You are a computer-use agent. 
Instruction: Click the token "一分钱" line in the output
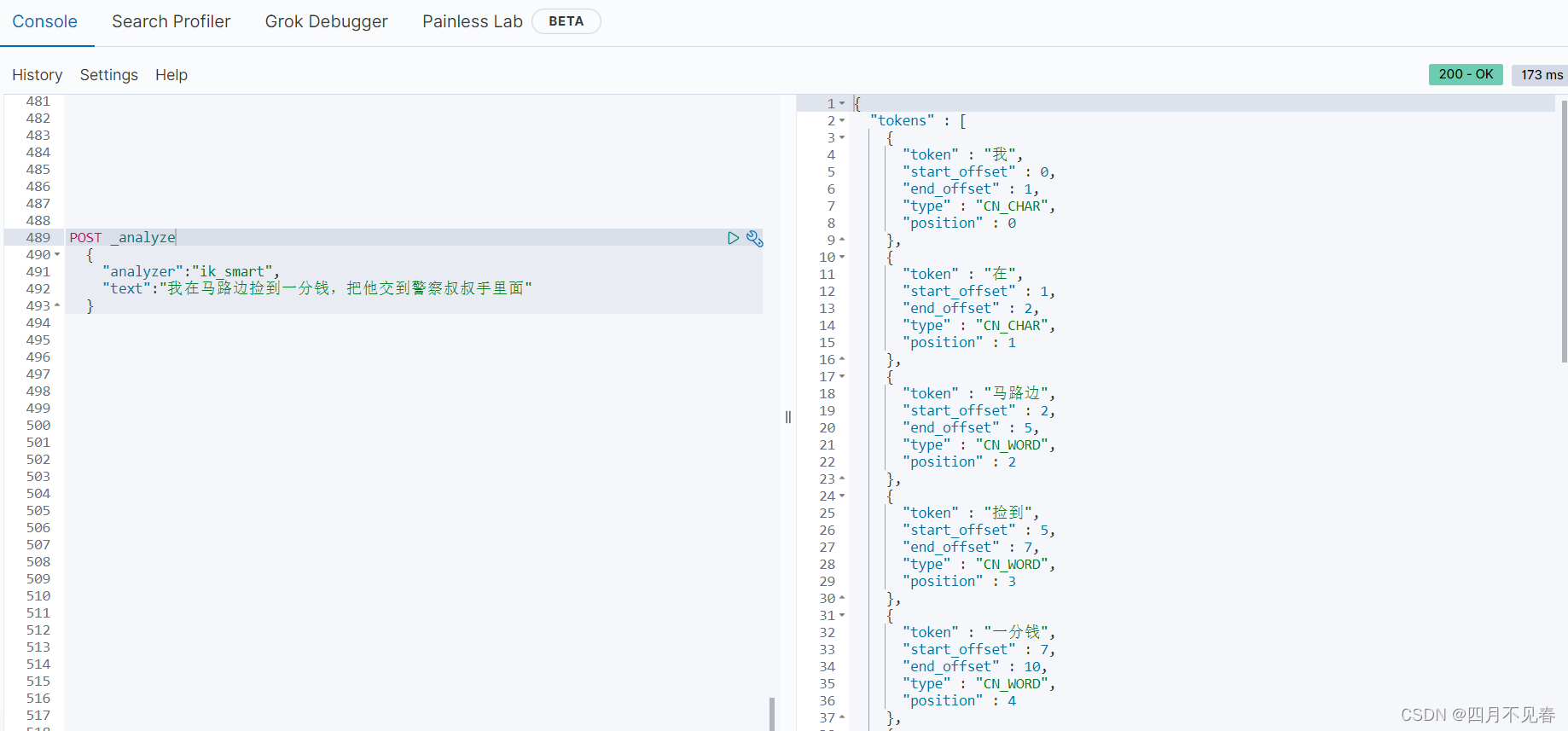979,632
